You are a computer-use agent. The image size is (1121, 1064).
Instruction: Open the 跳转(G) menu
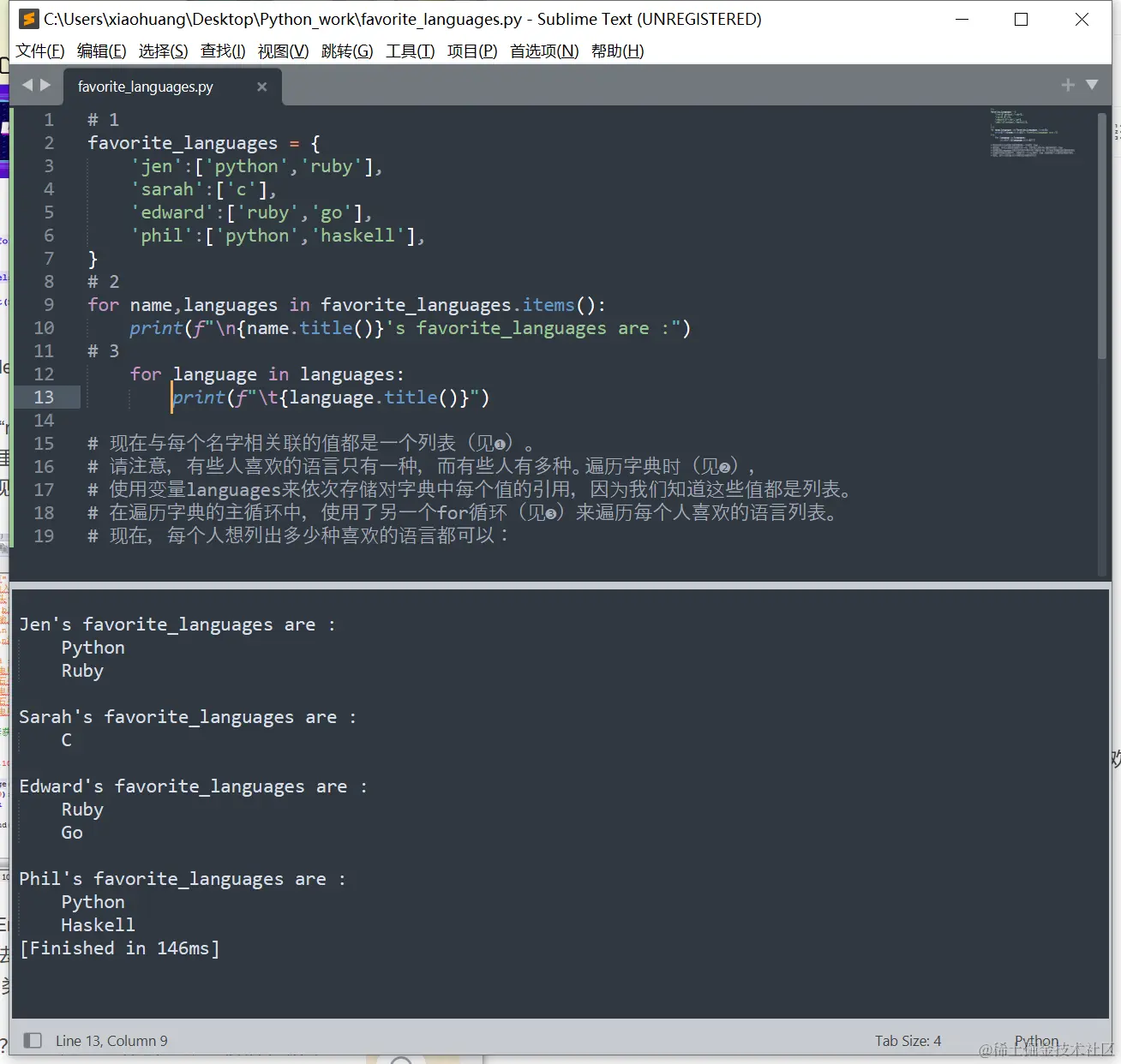[347, 51]
